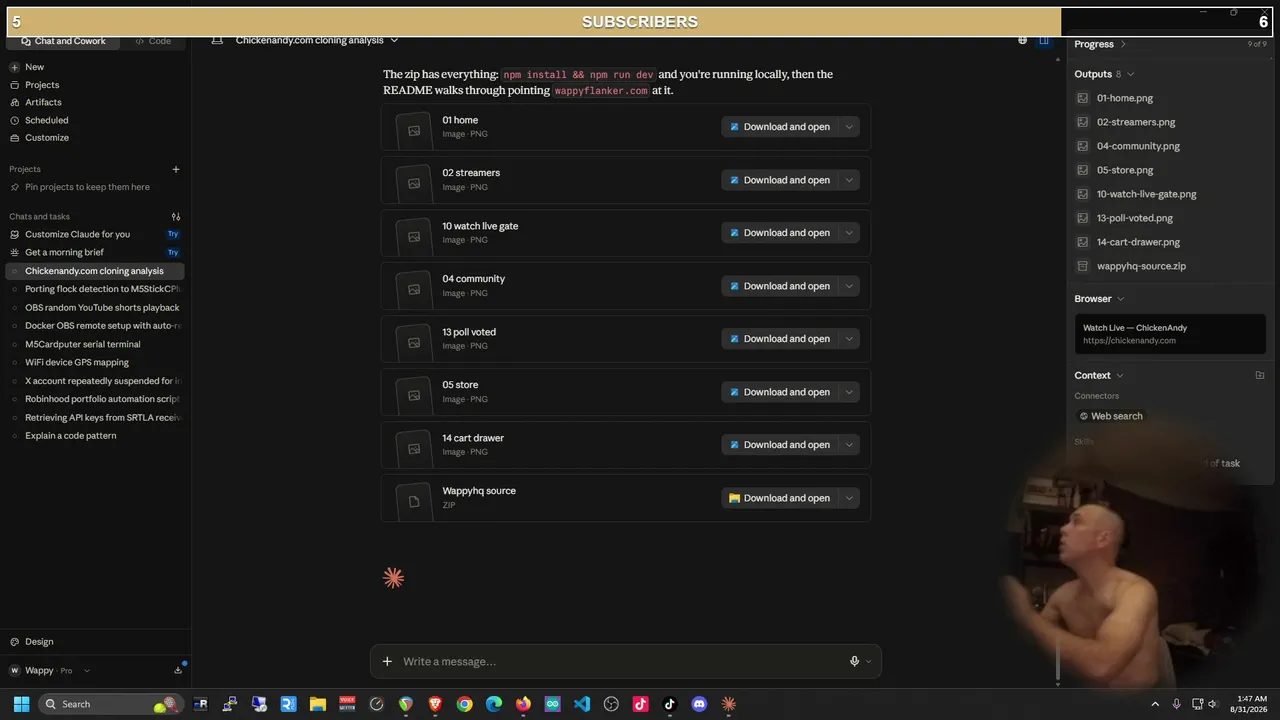Viewport: 1280px width, 720px height.
Task: Add a new project with plus icon
Action: tap(176, 169)
